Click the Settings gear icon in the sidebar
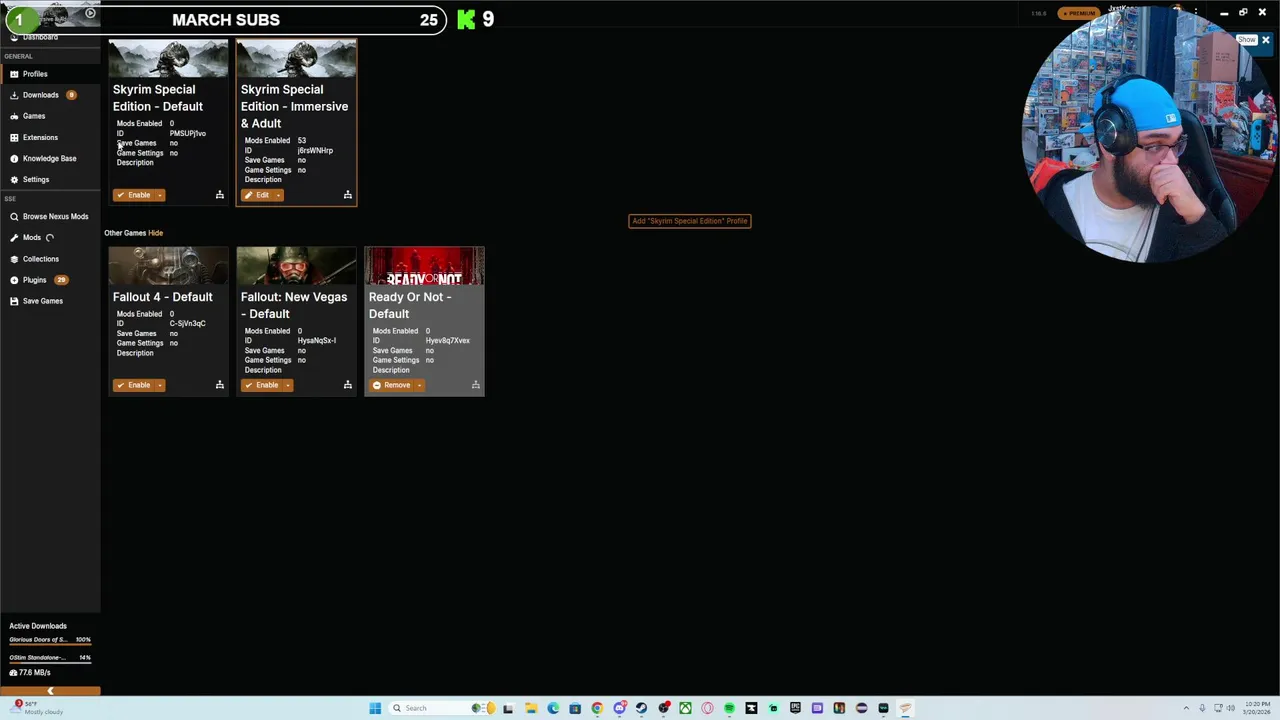 (14, 179)
